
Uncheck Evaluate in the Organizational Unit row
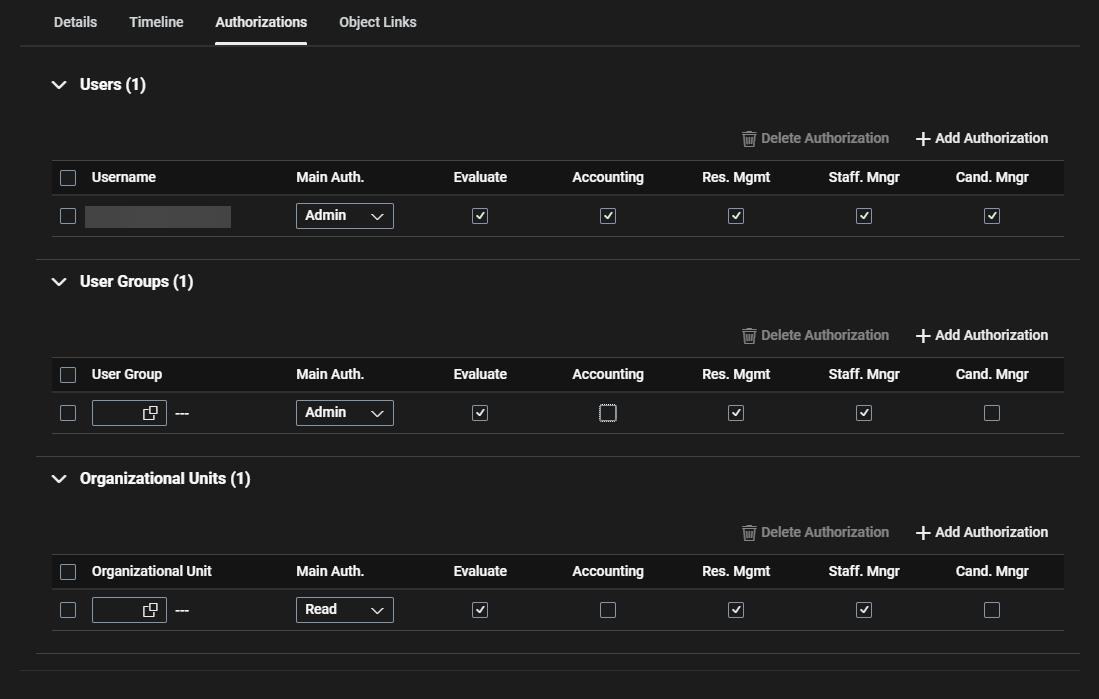480,610
